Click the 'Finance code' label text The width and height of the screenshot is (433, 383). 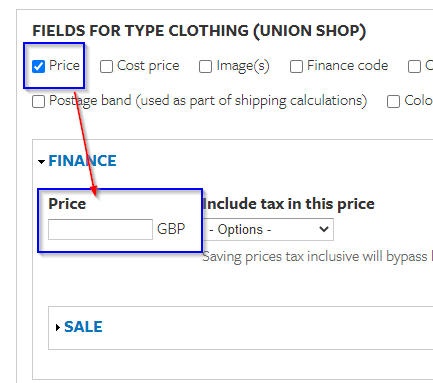pyautogui.click(x=348, y=65)
